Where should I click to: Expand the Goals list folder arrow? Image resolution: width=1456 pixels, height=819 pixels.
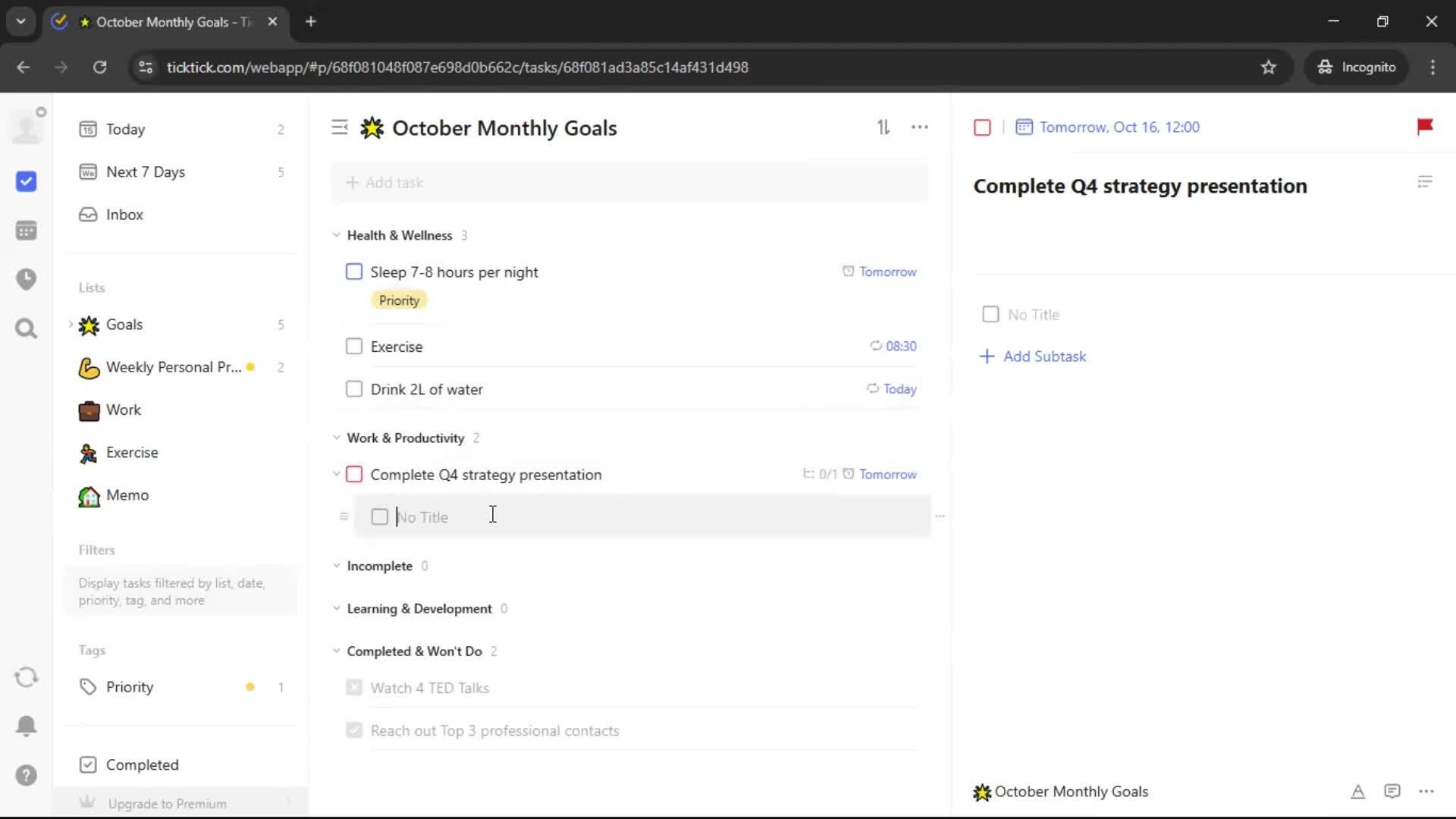pos(71,325)
